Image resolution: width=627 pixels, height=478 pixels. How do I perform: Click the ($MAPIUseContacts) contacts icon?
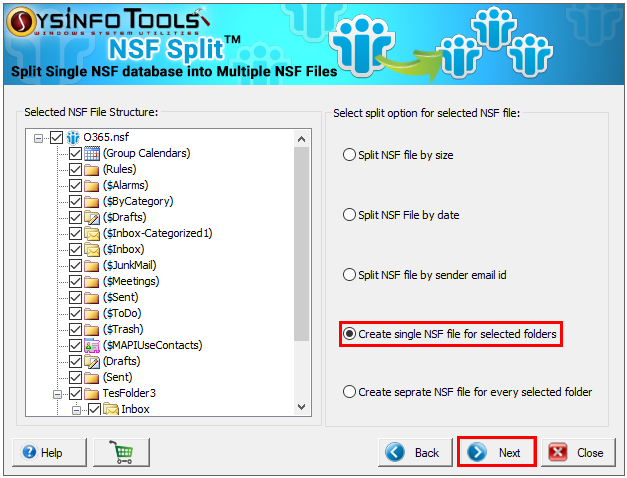click(92, 346)
